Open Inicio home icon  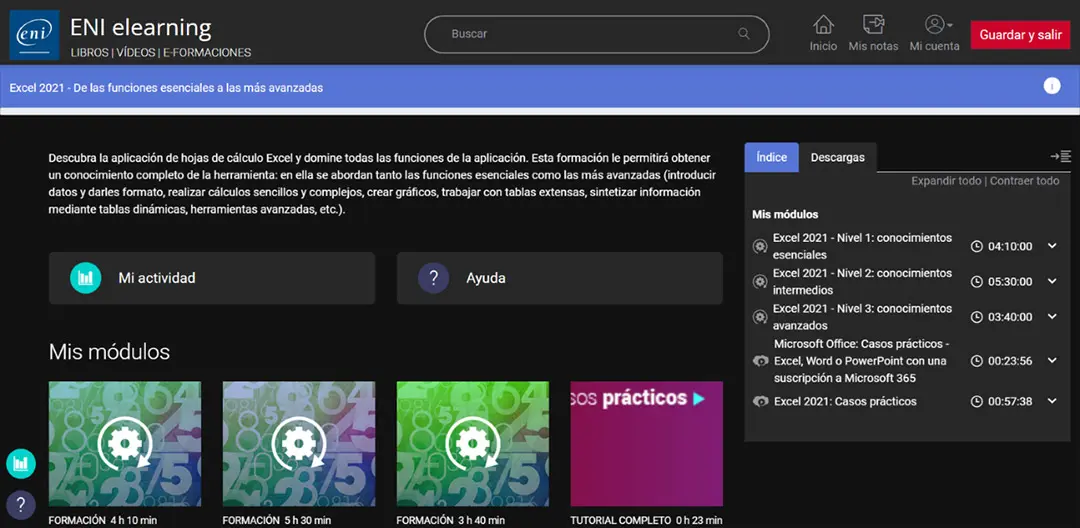point(823,25)
